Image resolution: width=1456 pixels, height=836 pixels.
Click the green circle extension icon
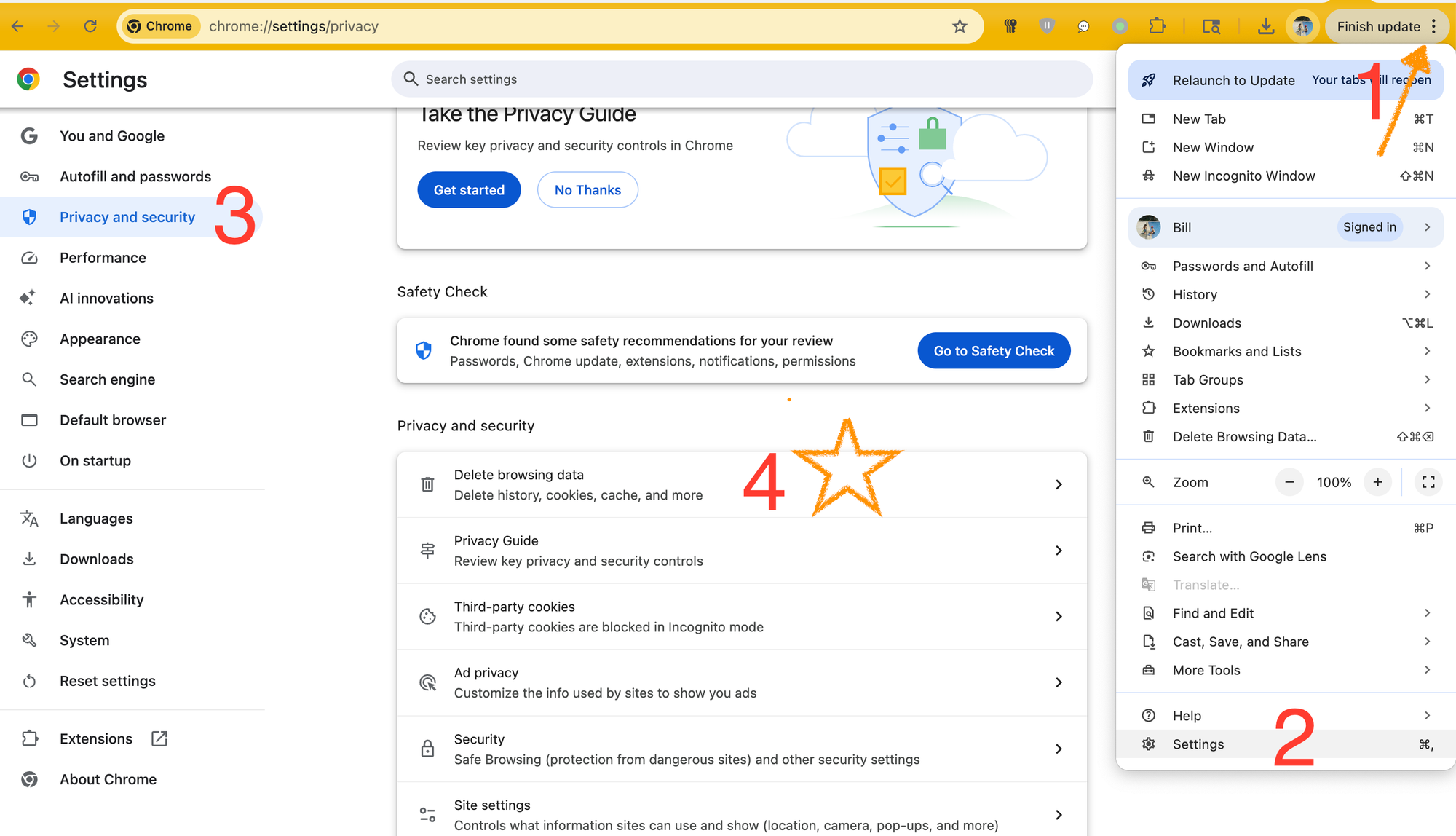click(1120, 26)
